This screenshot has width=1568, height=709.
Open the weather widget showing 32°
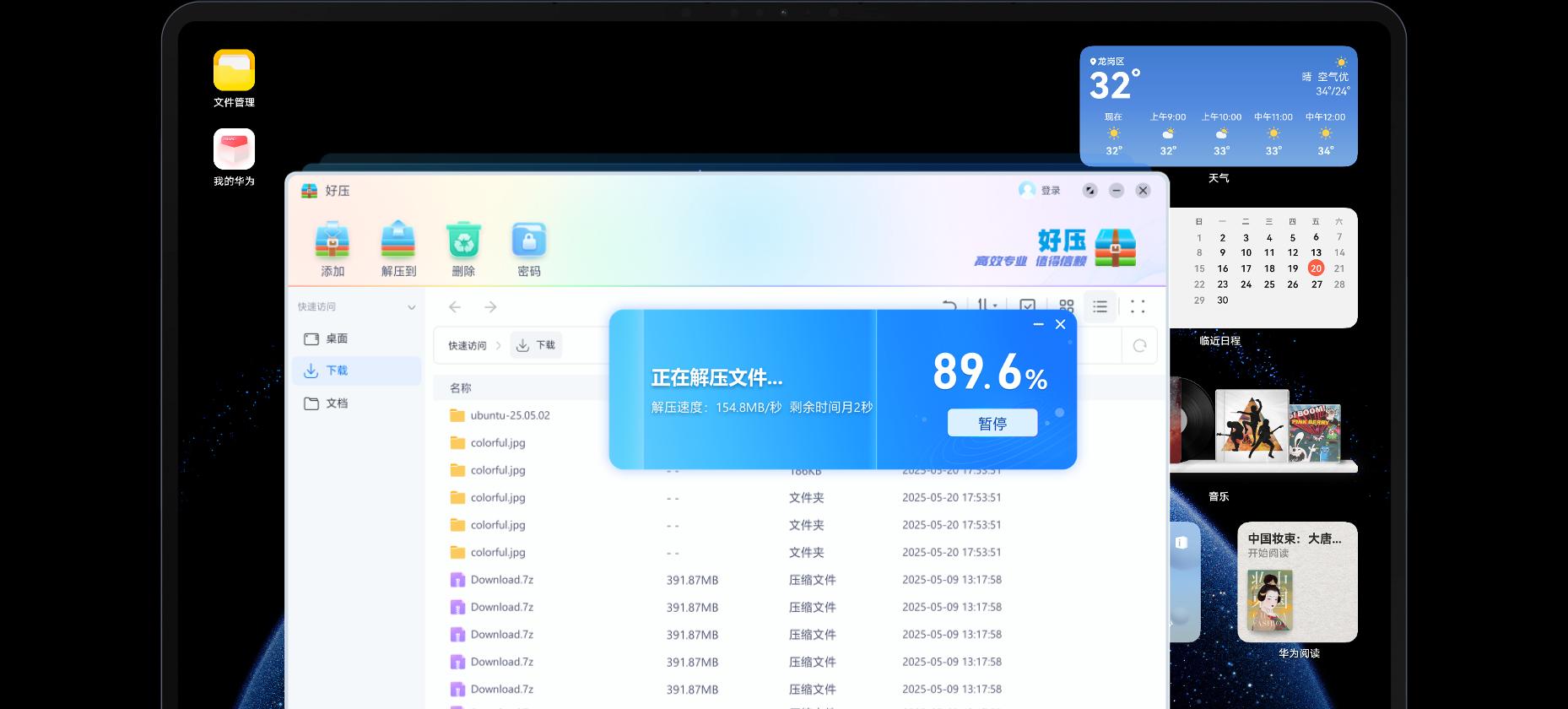[1219, 106]
